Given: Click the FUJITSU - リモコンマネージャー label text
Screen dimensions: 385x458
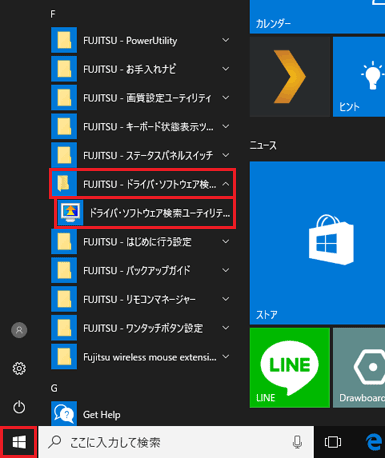Looking at the screenshot, I should [139, 300].
